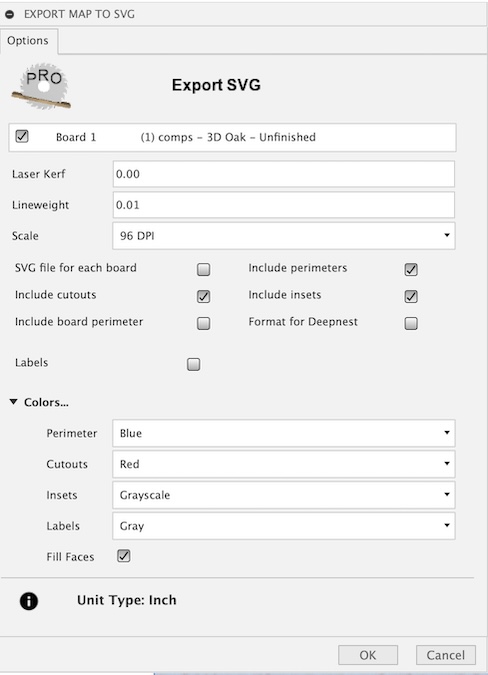Enable Include board perimeter checkbox
The image size is (488, 675).
[x=204, y=323]
